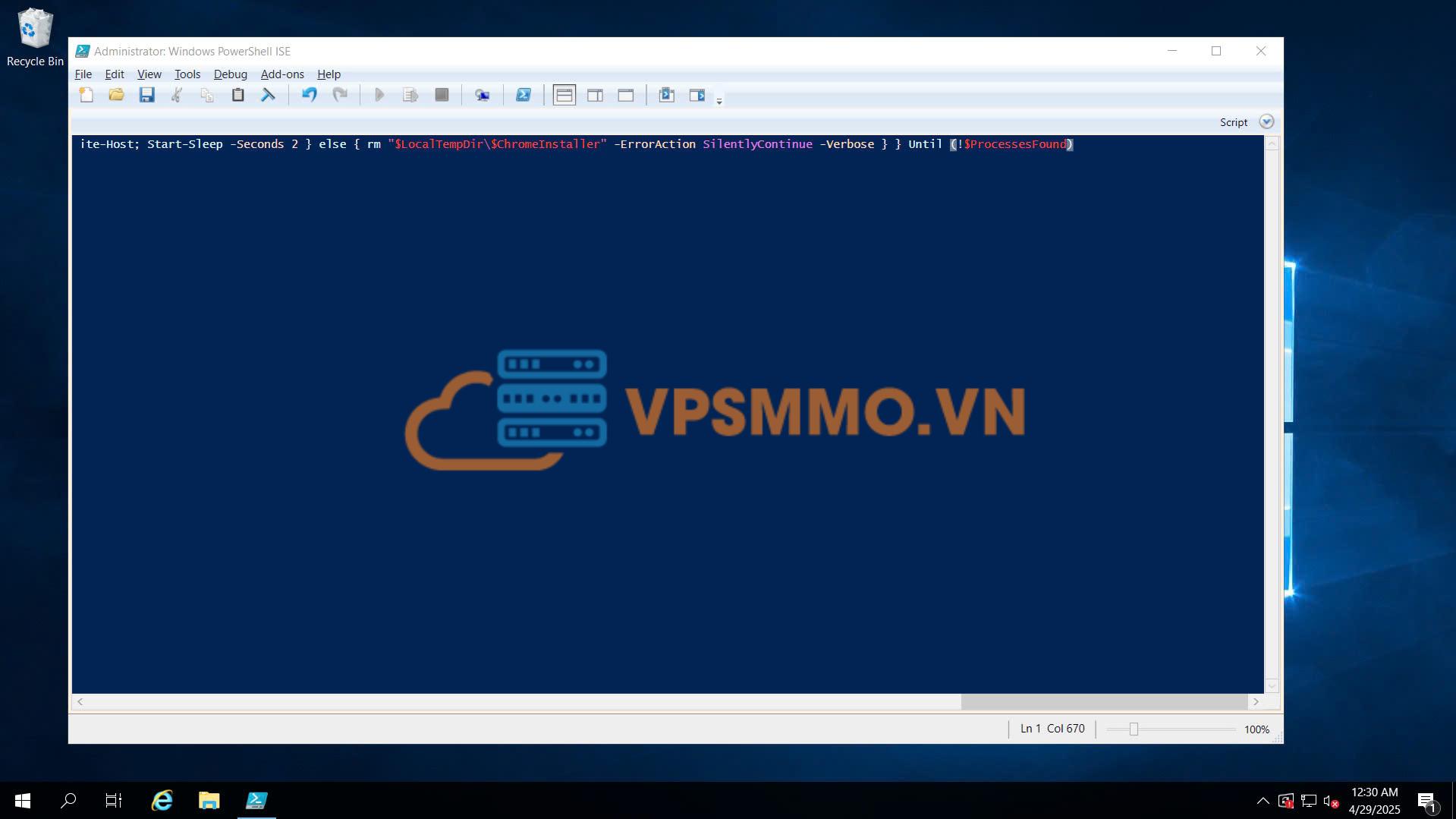
Task: Open the Debug menu
Action: [x=231, y=74]
